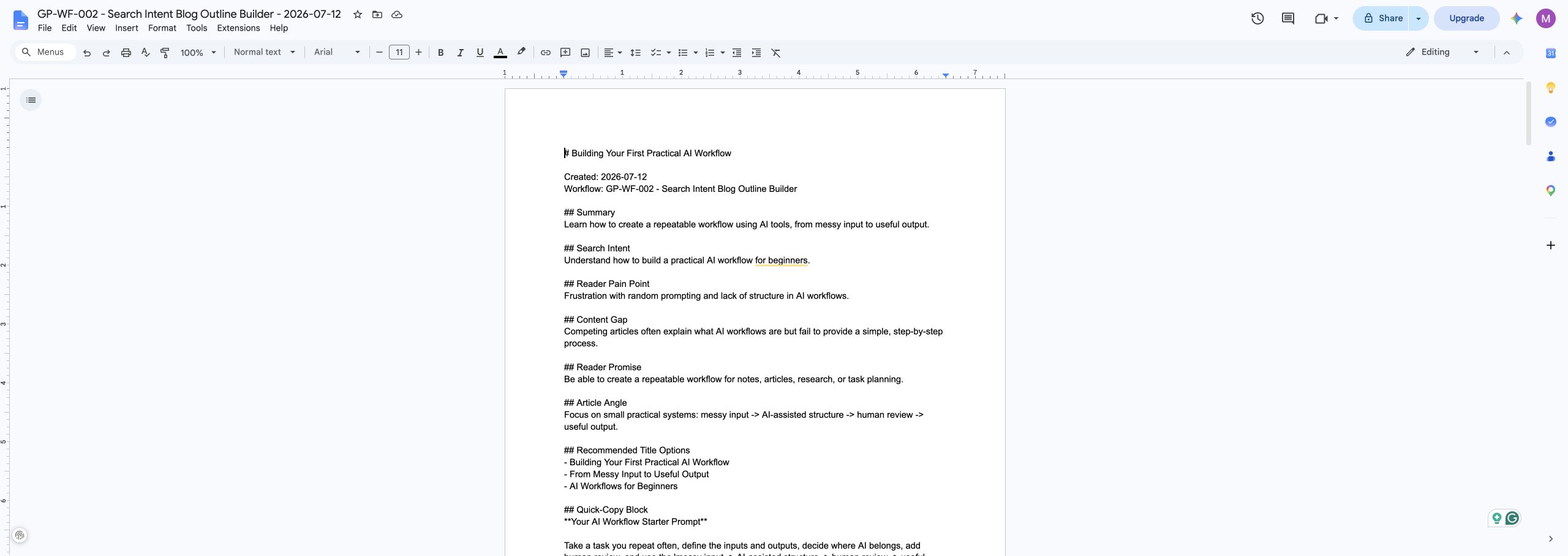Open the text color picker
This screenshot has width=1568, height=556.
pyautogui.click(x=500, y=53)
